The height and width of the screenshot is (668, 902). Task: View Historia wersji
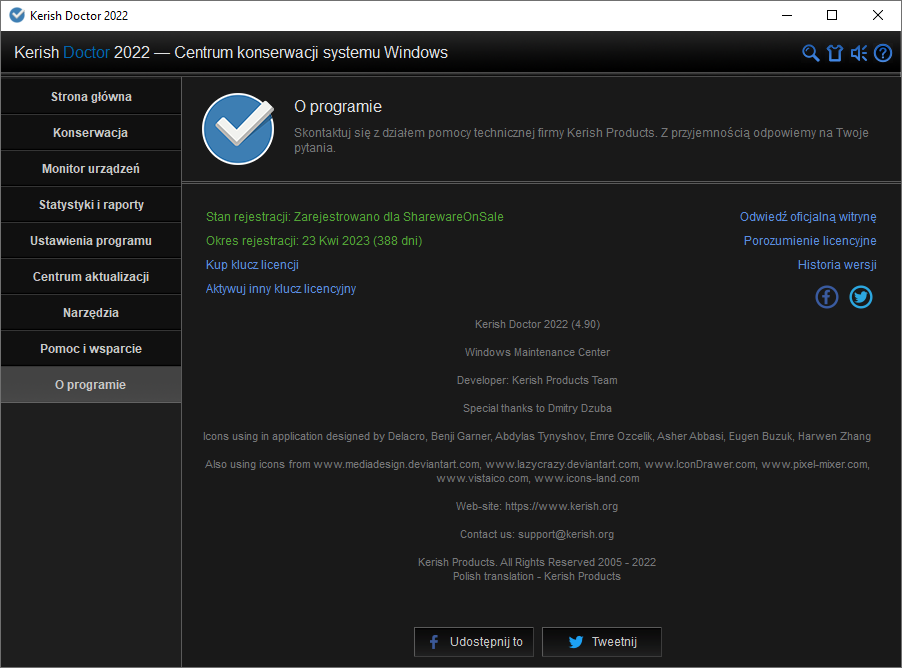[837, 265]
